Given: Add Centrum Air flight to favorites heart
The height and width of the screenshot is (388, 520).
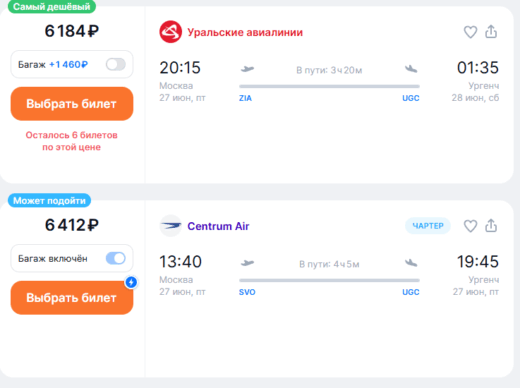Looking at the screenshot, I should point(470,226).
